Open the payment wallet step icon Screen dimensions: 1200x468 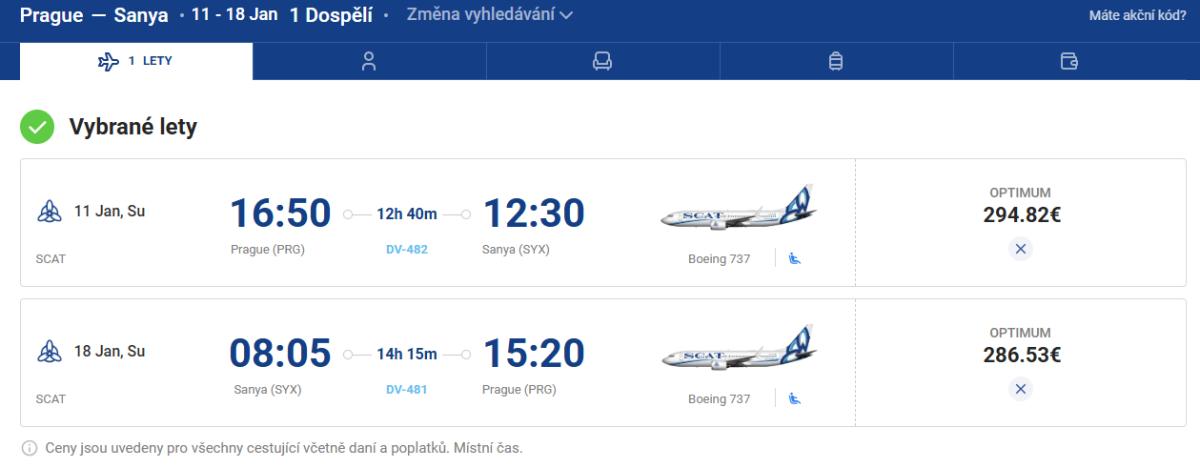(1069, 62)
